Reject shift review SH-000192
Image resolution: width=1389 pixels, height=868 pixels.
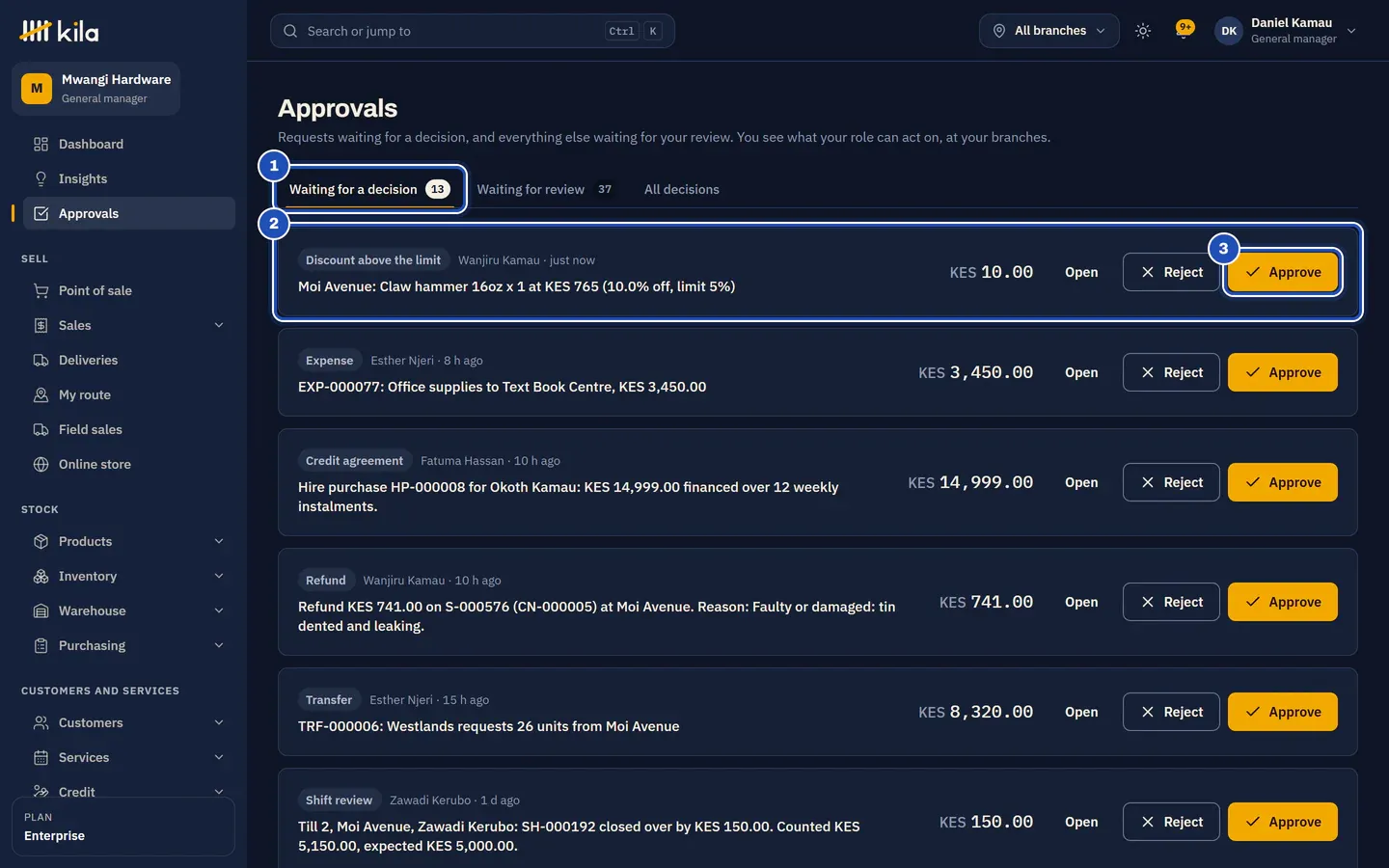1171,822
